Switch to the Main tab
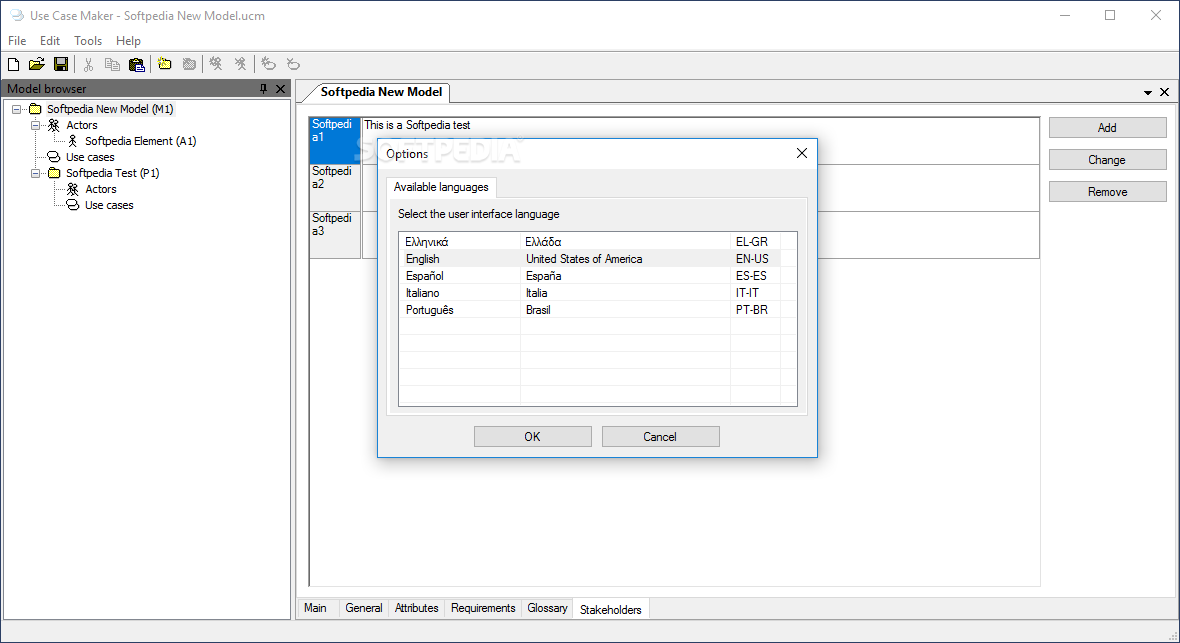The width and height of the screenshot is (1180, 643). pyautogui.click(x=315, y=608)
